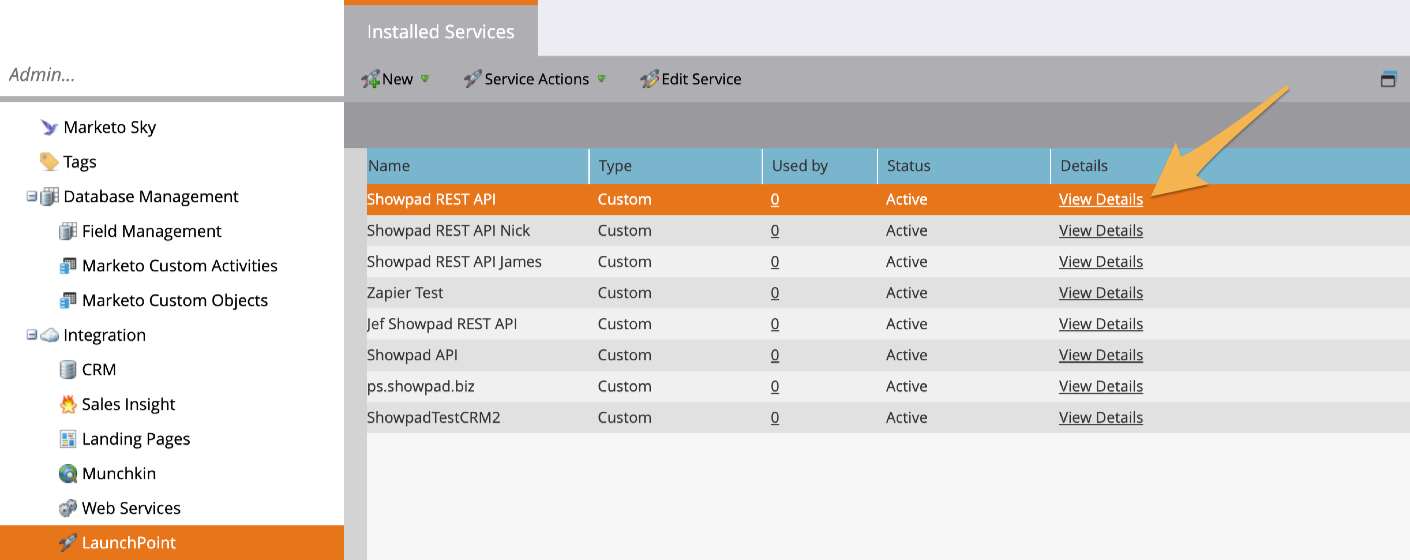Click the Landing Pages icon
The height and width of the screenshot is (560, 1410).
tap(68, 439)
